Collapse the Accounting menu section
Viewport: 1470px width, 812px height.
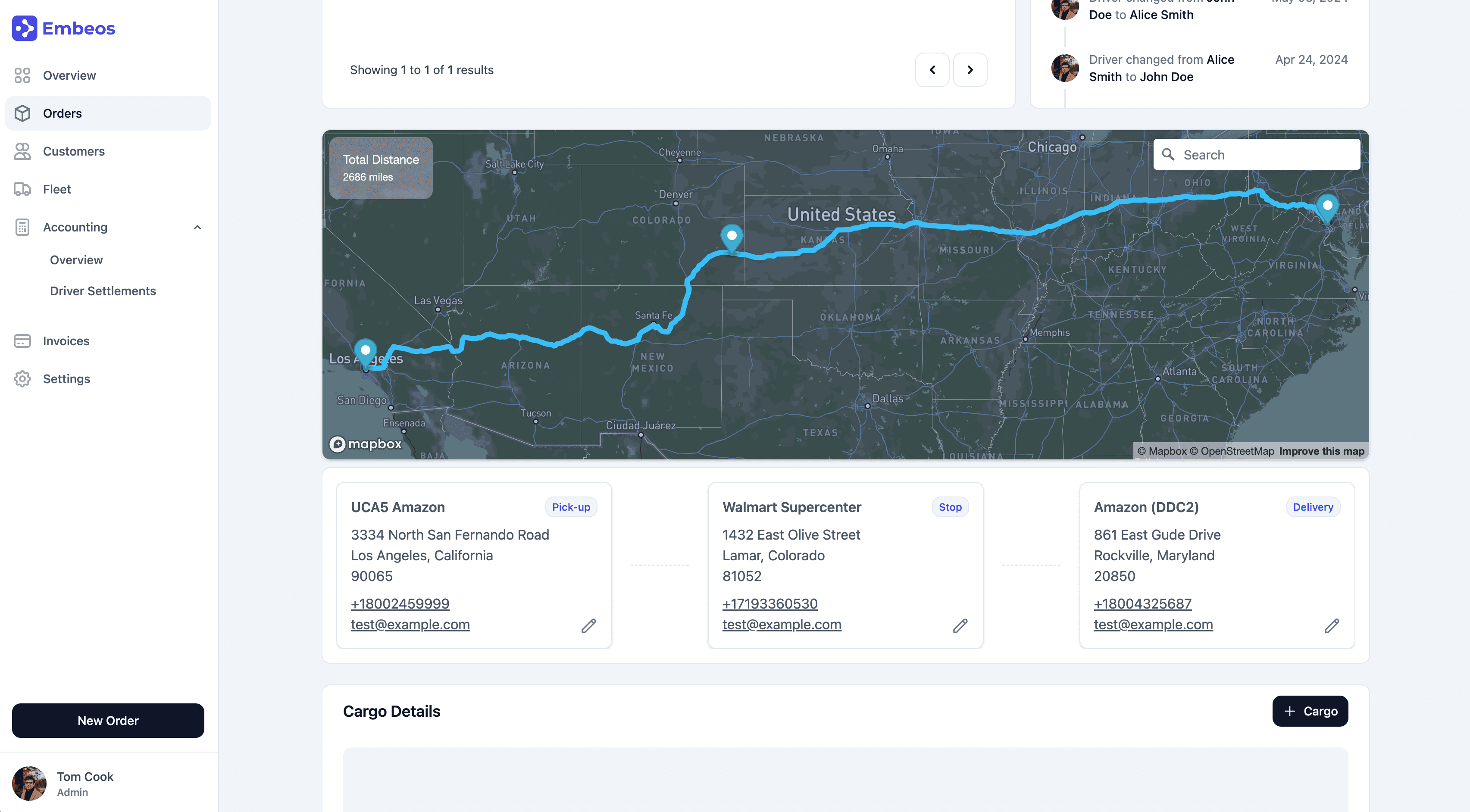click(x=197, y=227)
